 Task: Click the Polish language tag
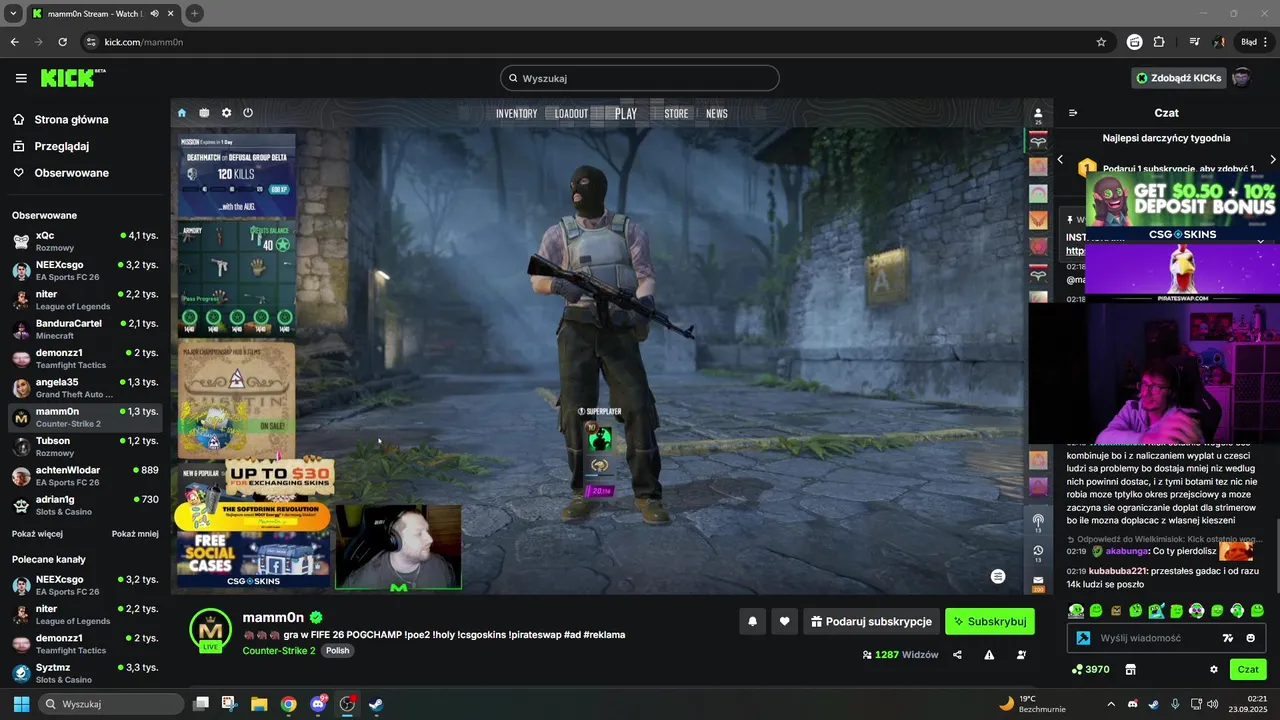pos(337,651)
